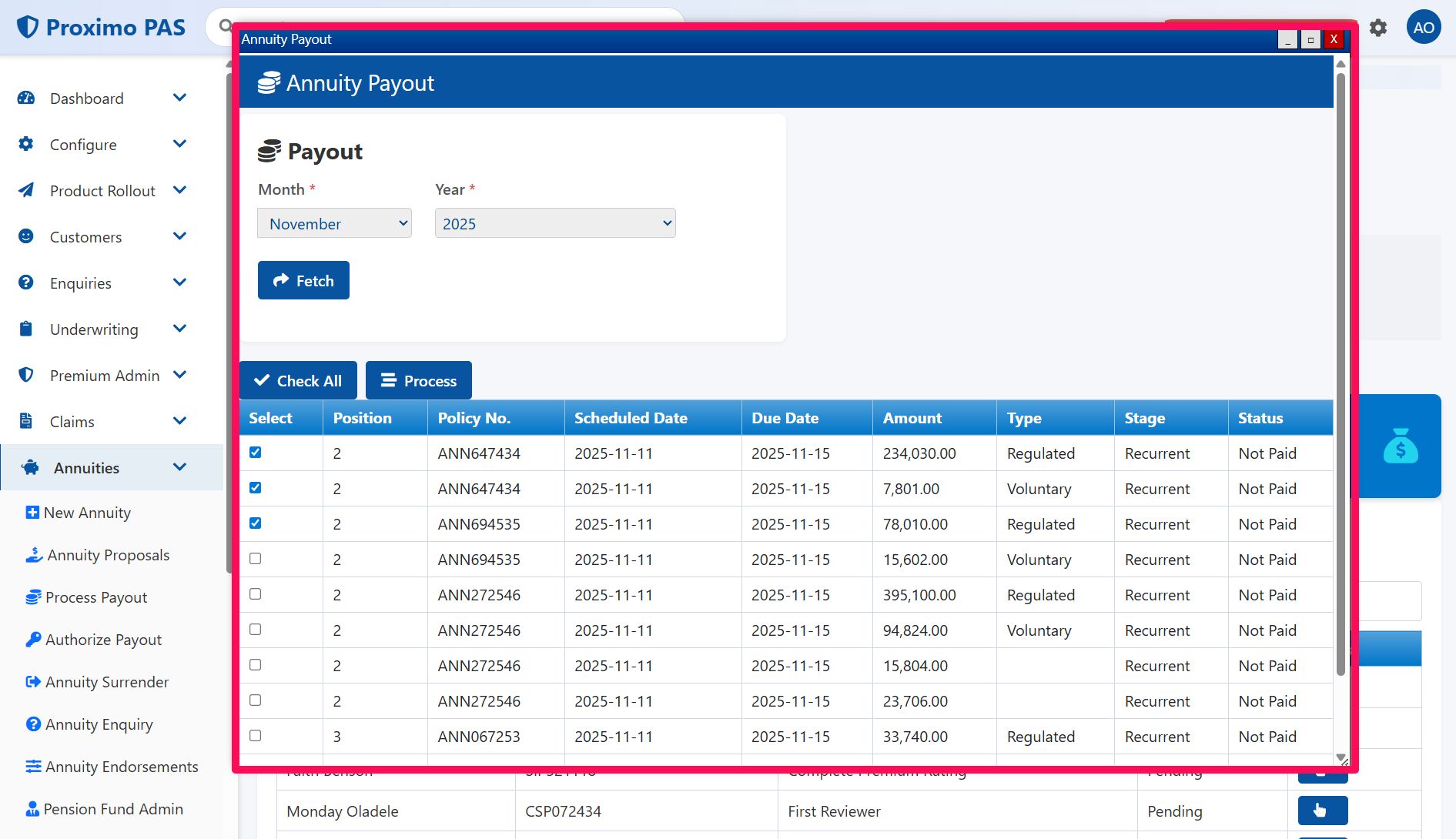Click the key icon beside Authorize Payout
Image resolution: width=1456 pixels, height=839 pixels.
click(x=33, y=640)
